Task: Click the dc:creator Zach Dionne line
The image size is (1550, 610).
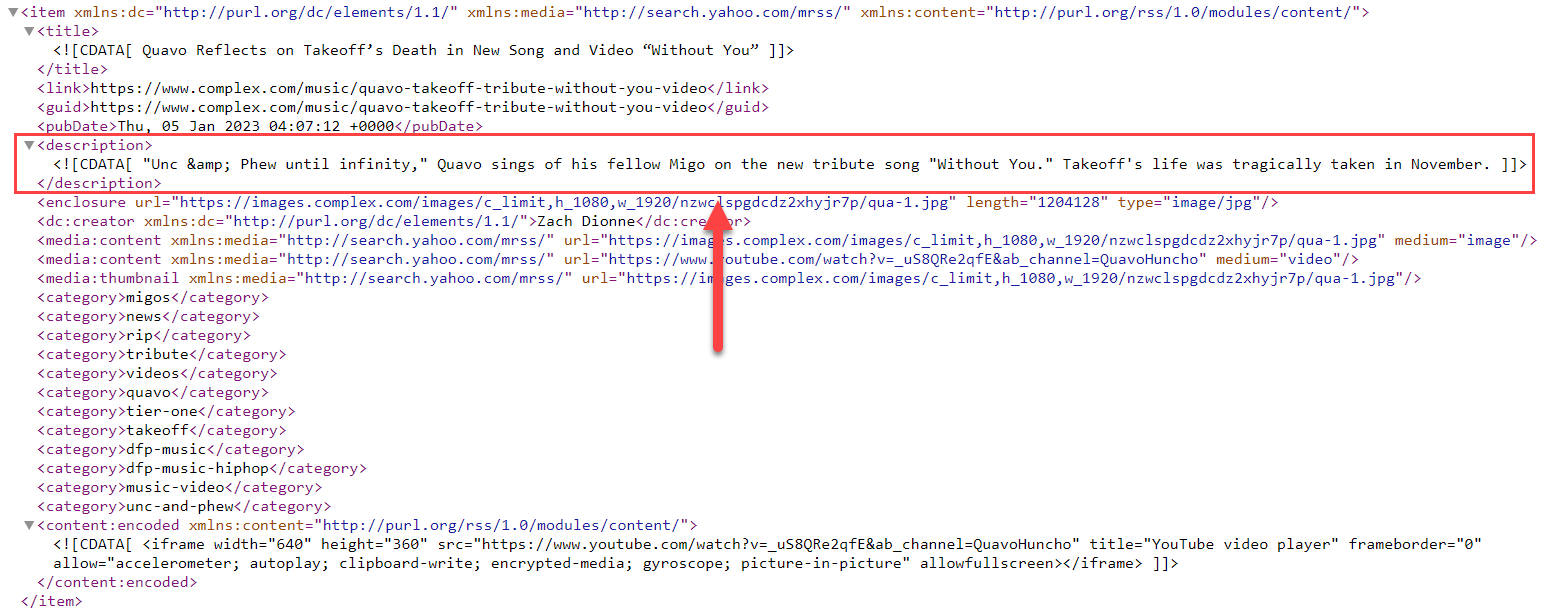Action: (394, 222)
